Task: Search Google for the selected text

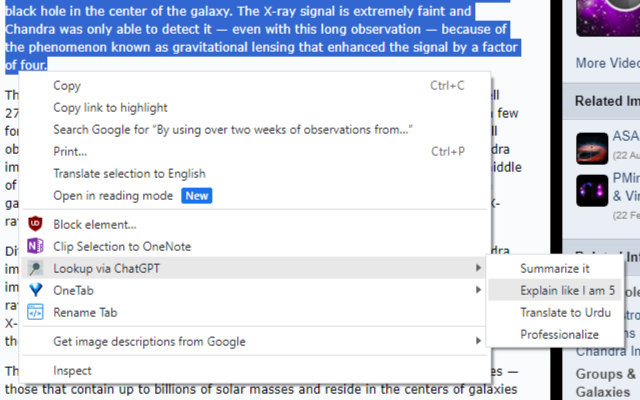Action: (233, 130)
